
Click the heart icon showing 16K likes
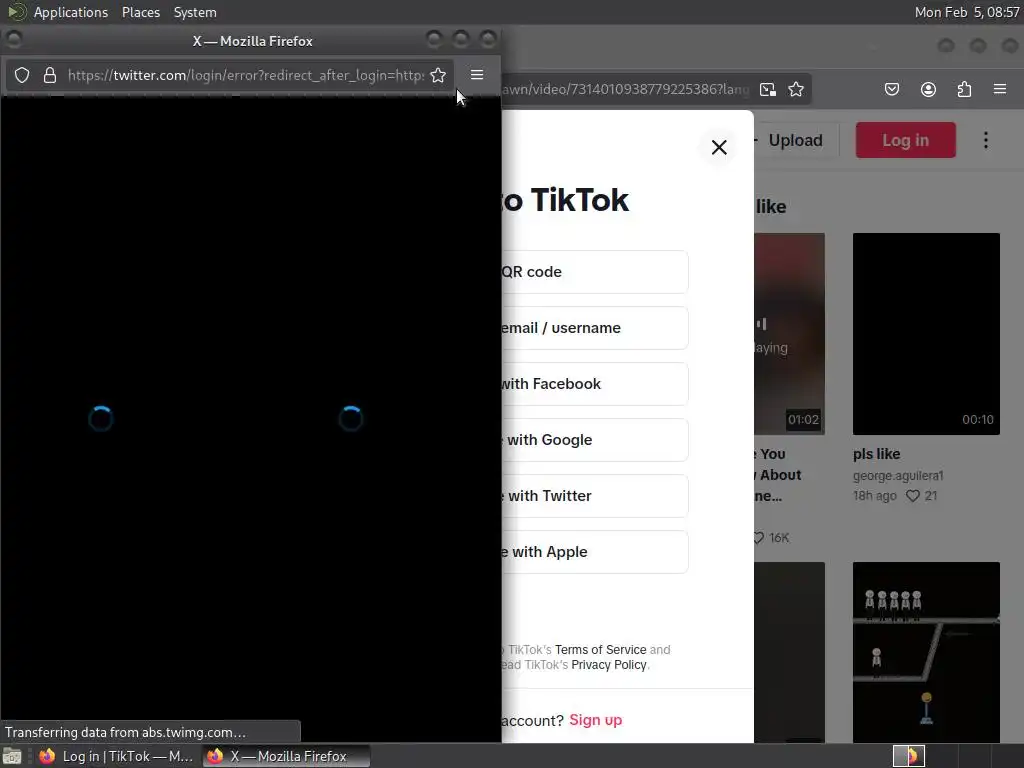tap(759, 537)
